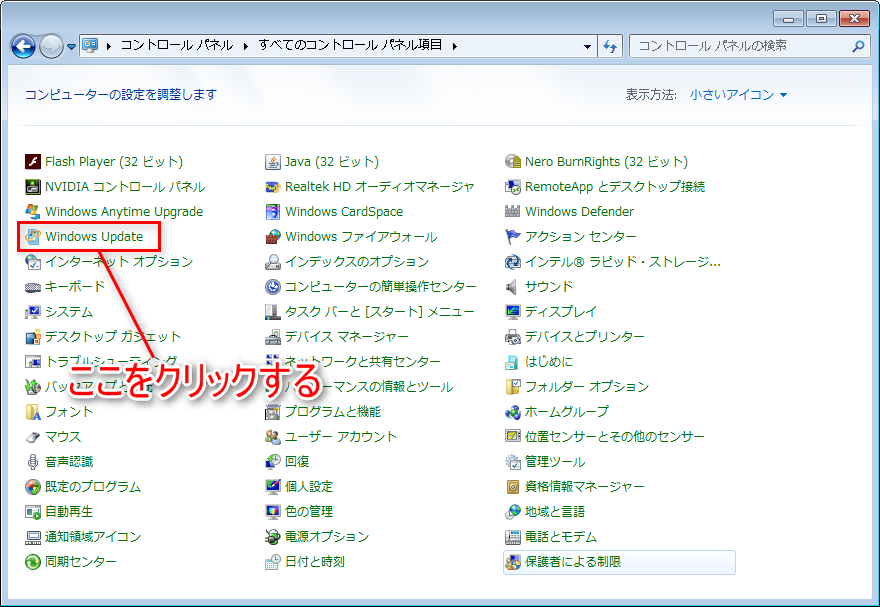Open the 資格情報マネージャー link
Screen dimensions: 880x607
(x=585, y=486)
